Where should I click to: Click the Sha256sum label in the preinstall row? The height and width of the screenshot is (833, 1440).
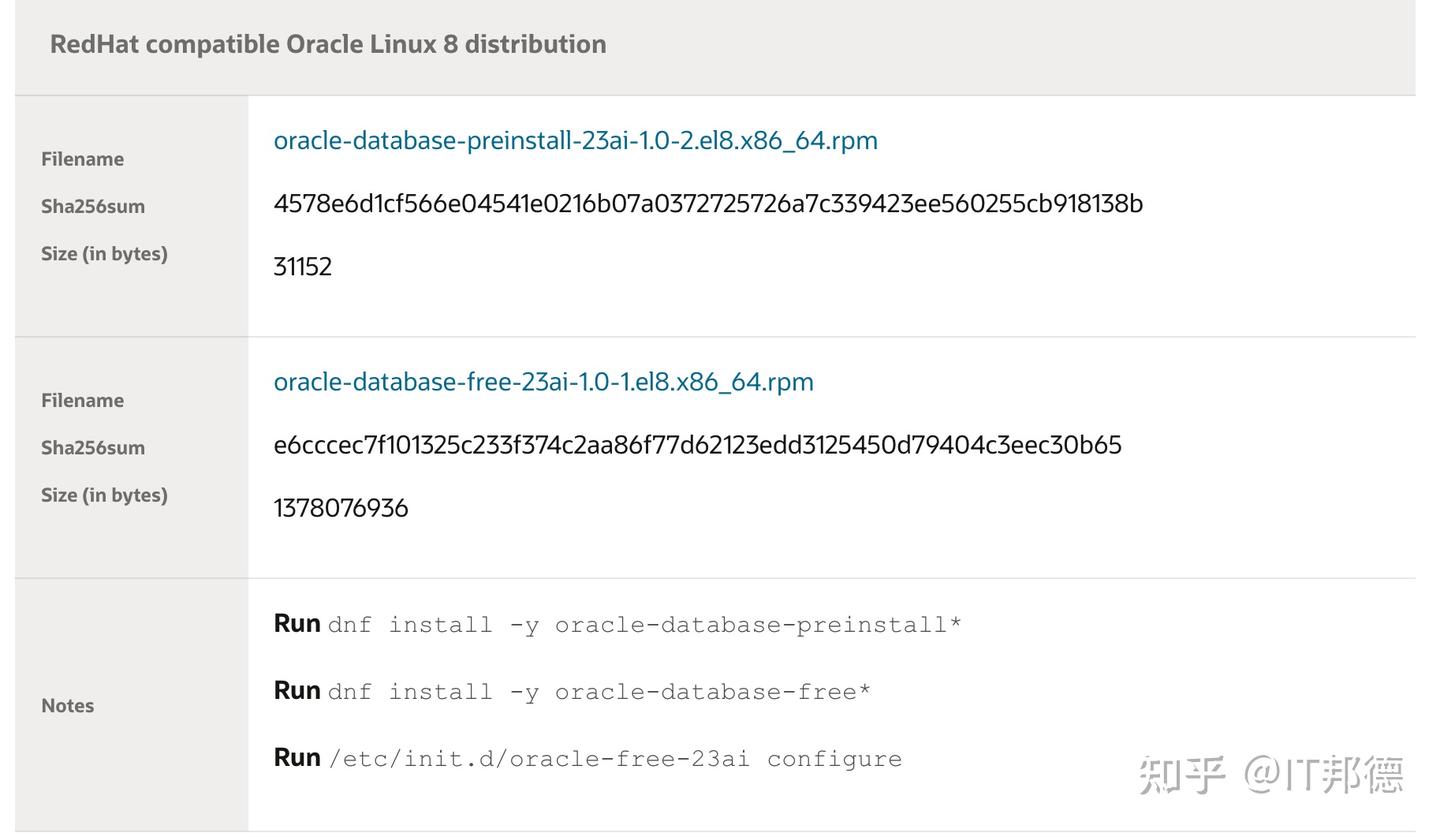[x=93, y=207]
